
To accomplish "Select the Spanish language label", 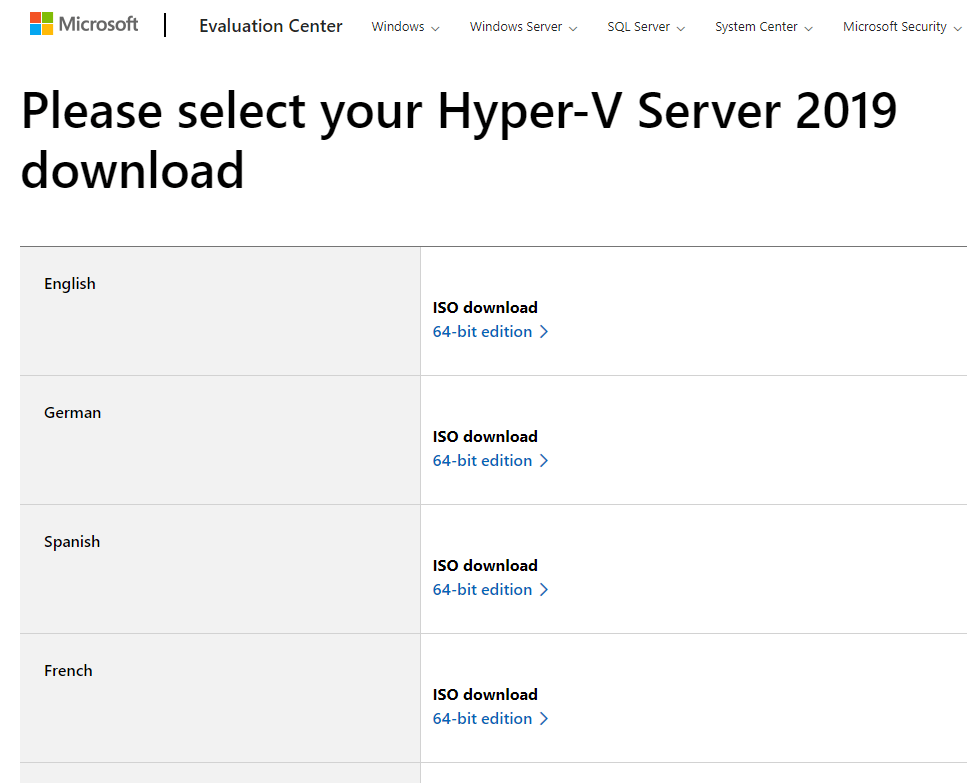I will (72, 542).
